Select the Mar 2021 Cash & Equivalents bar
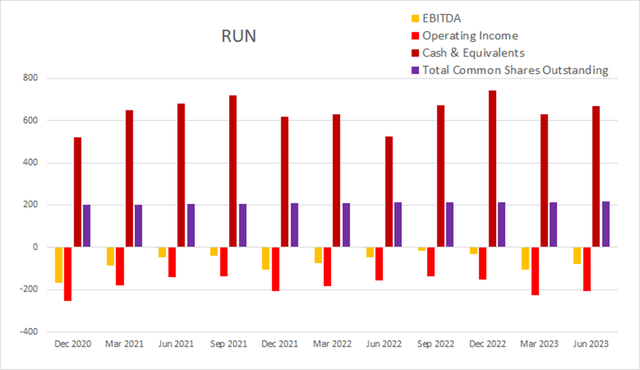640x370 pixels. [x=129, y=178]
